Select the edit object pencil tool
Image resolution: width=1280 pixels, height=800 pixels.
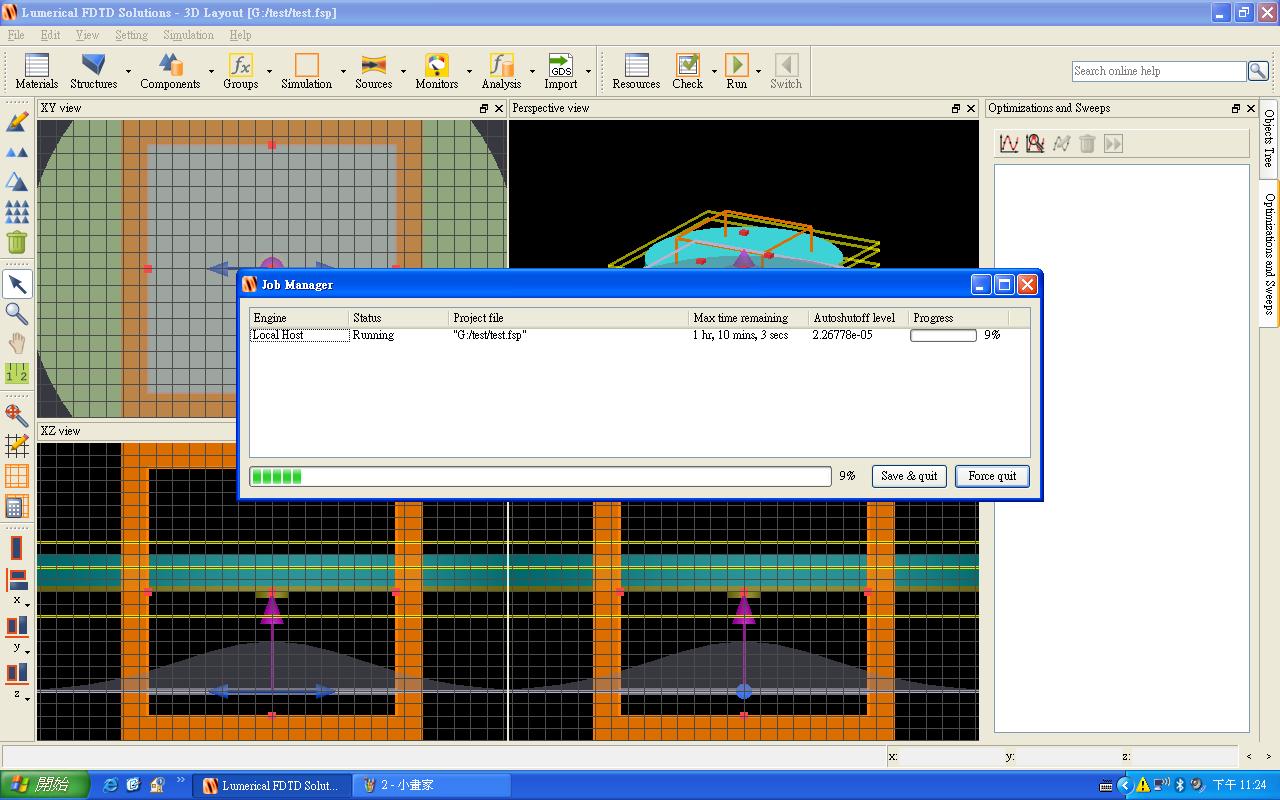(x=17, y=122)
